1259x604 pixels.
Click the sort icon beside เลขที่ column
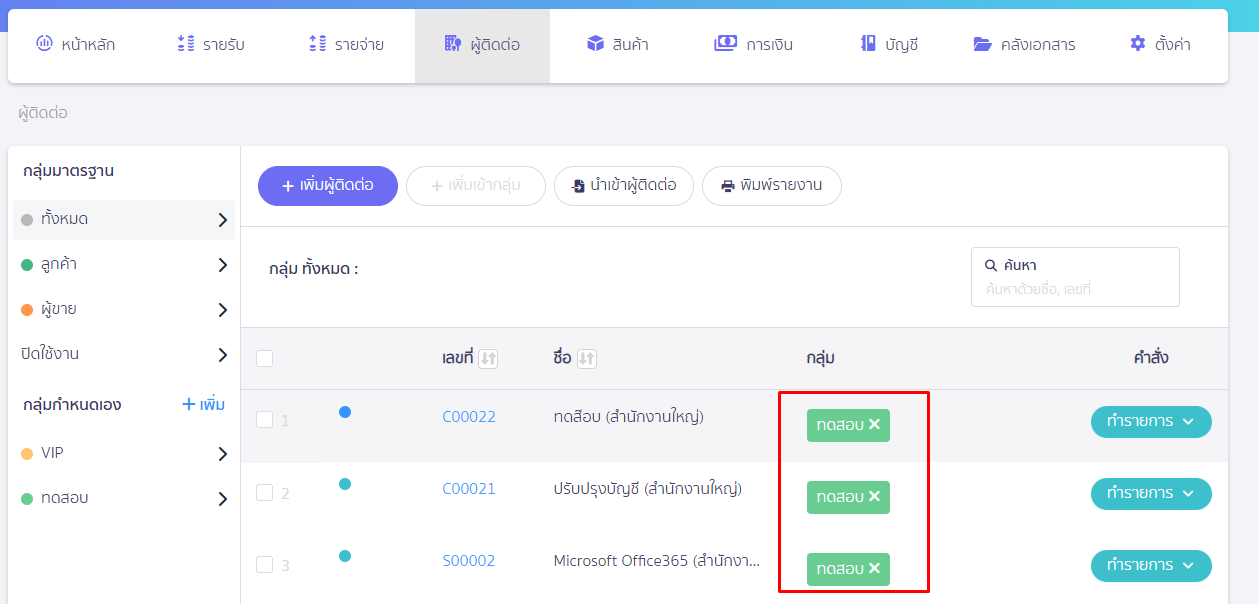click(488, 358)
